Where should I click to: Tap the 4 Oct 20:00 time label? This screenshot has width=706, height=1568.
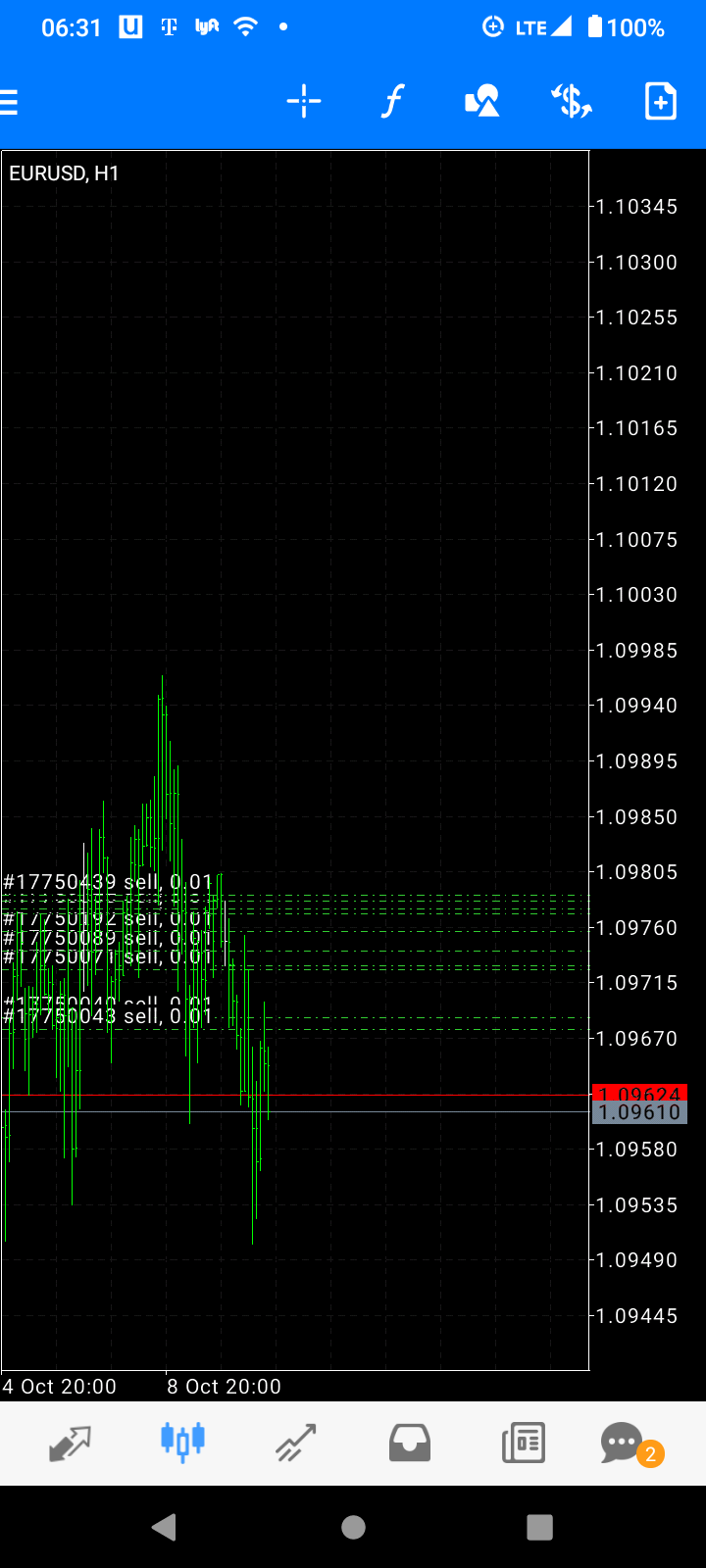click(59, 1387)
